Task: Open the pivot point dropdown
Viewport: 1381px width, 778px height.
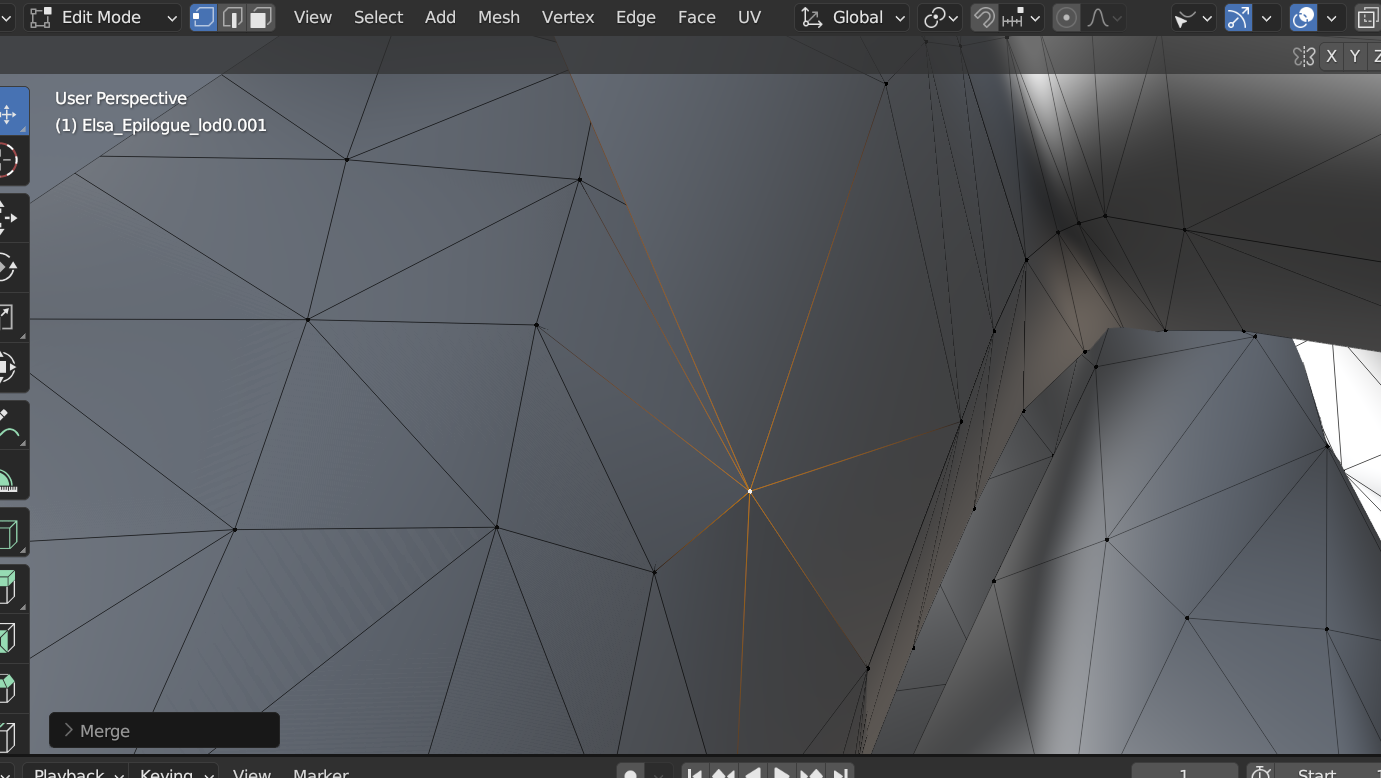Action: coord(941,17)
